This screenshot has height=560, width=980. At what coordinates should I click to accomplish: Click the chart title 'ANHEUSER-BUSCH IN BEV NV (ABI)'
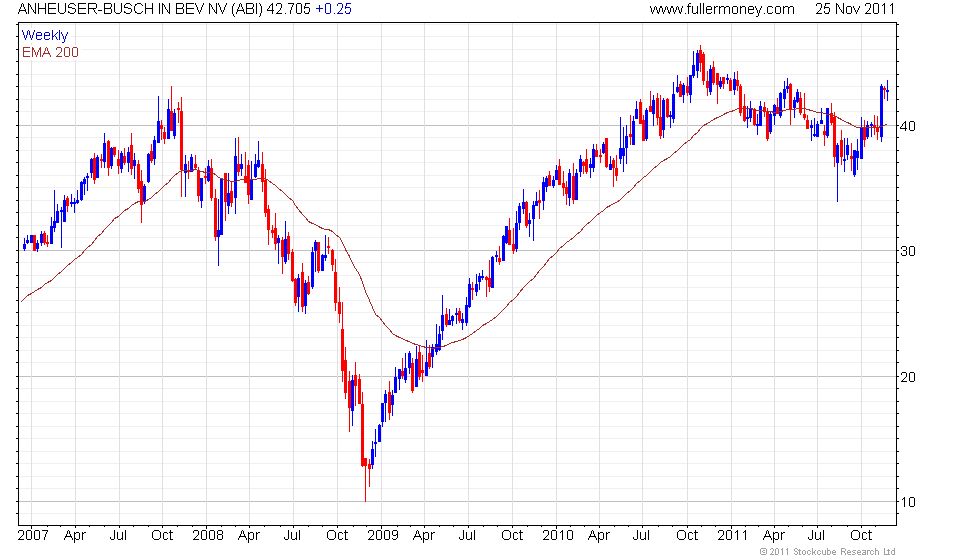point(141,9)
